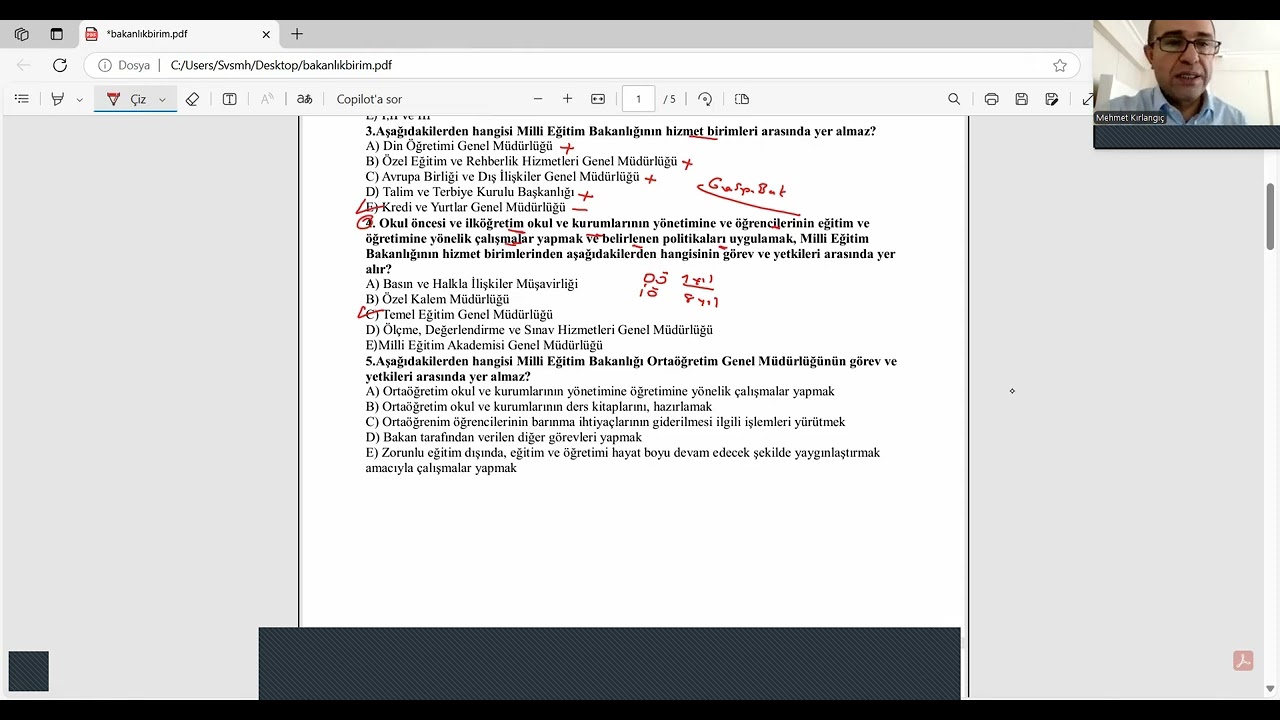
Task: Expand the Çiz pen options dropdown
Action: pos(162,99)
